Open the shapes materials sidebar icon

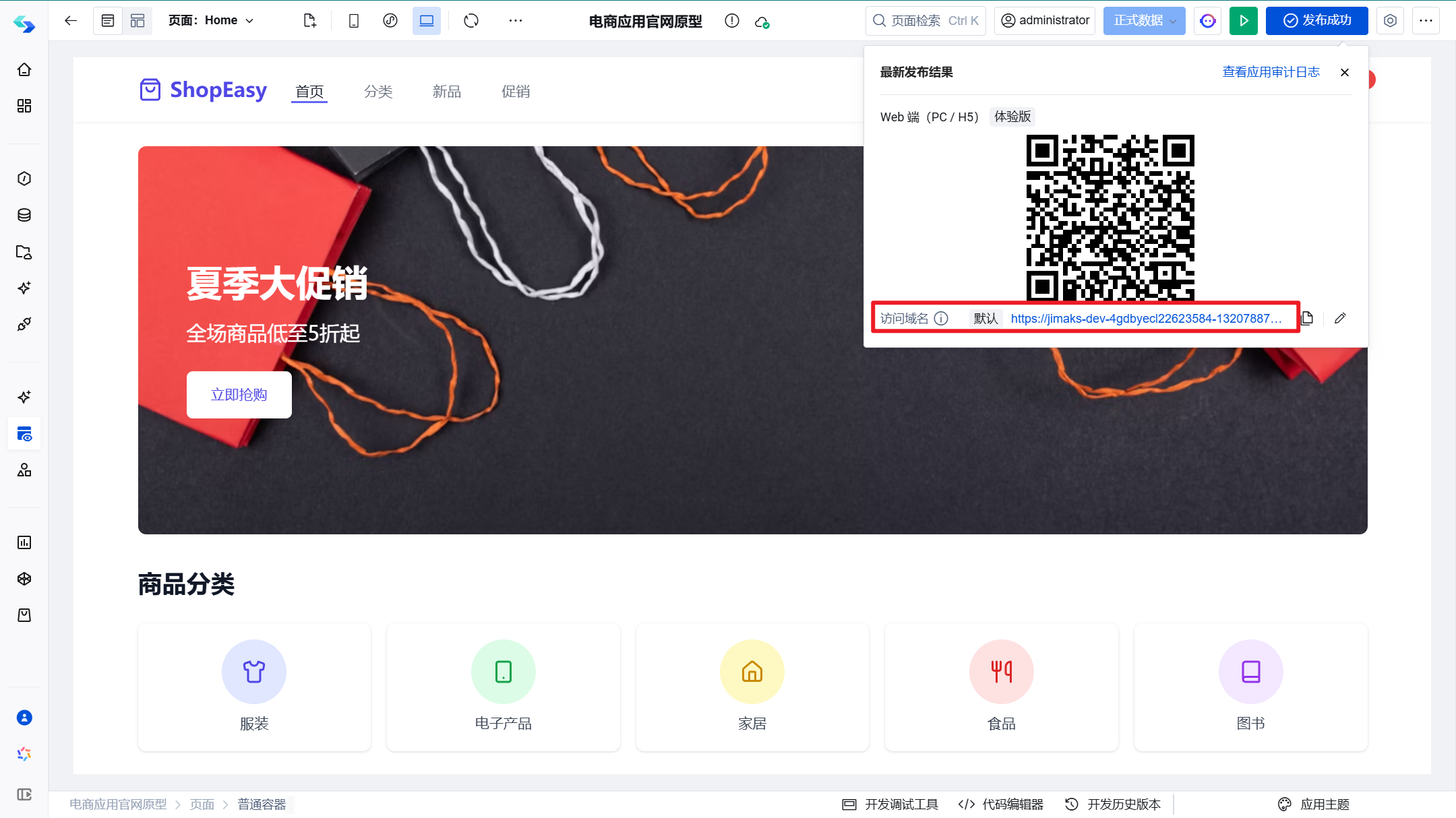coord(24,470)
